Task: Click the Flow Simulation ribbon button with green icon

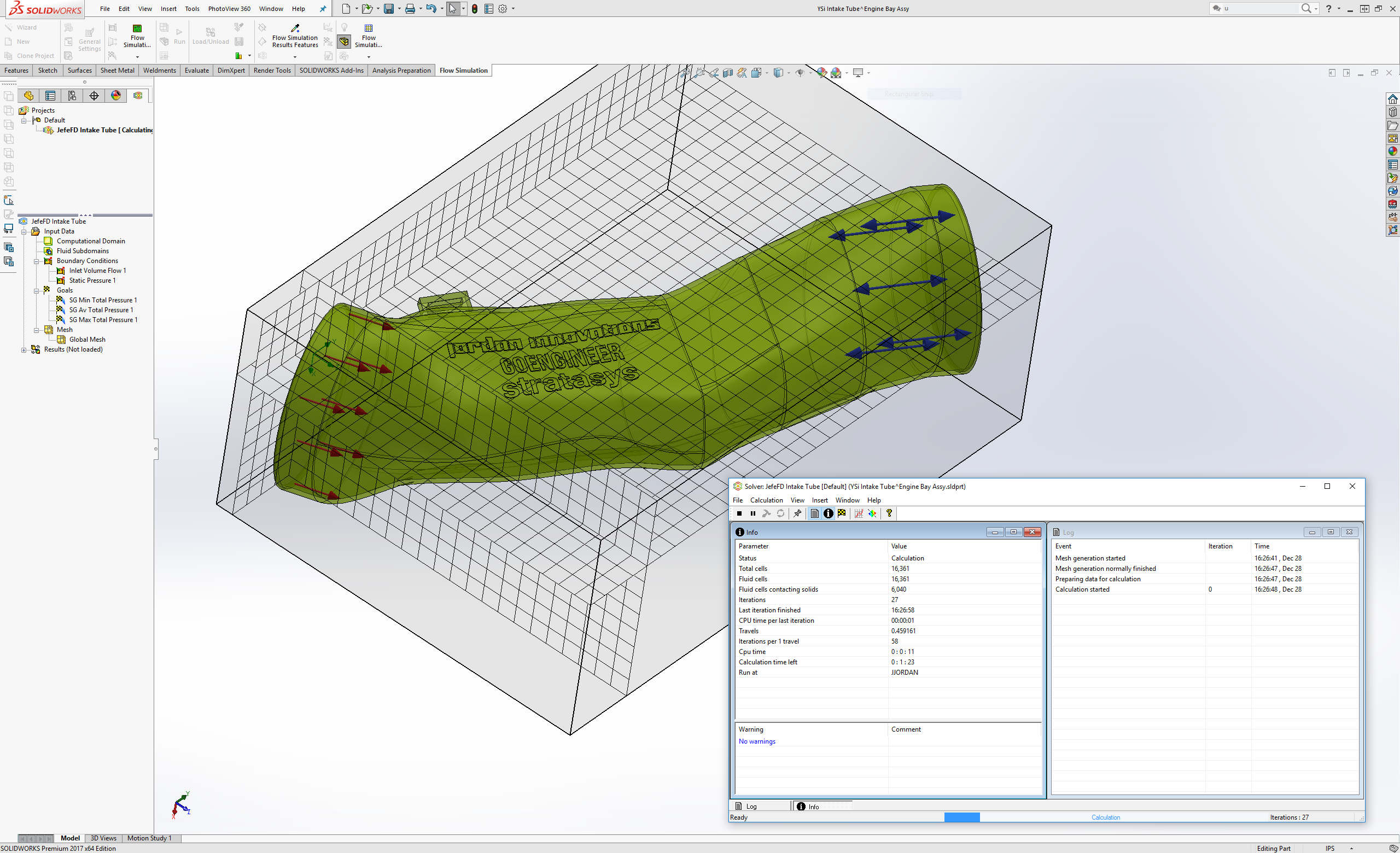Action: [x=137, y=36]
